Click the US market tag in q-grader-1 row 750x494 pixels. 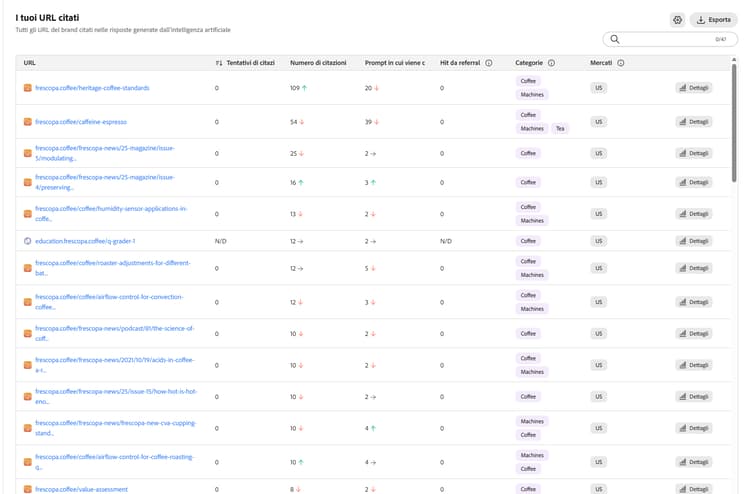pyautogui.click(x=599, y=241)
